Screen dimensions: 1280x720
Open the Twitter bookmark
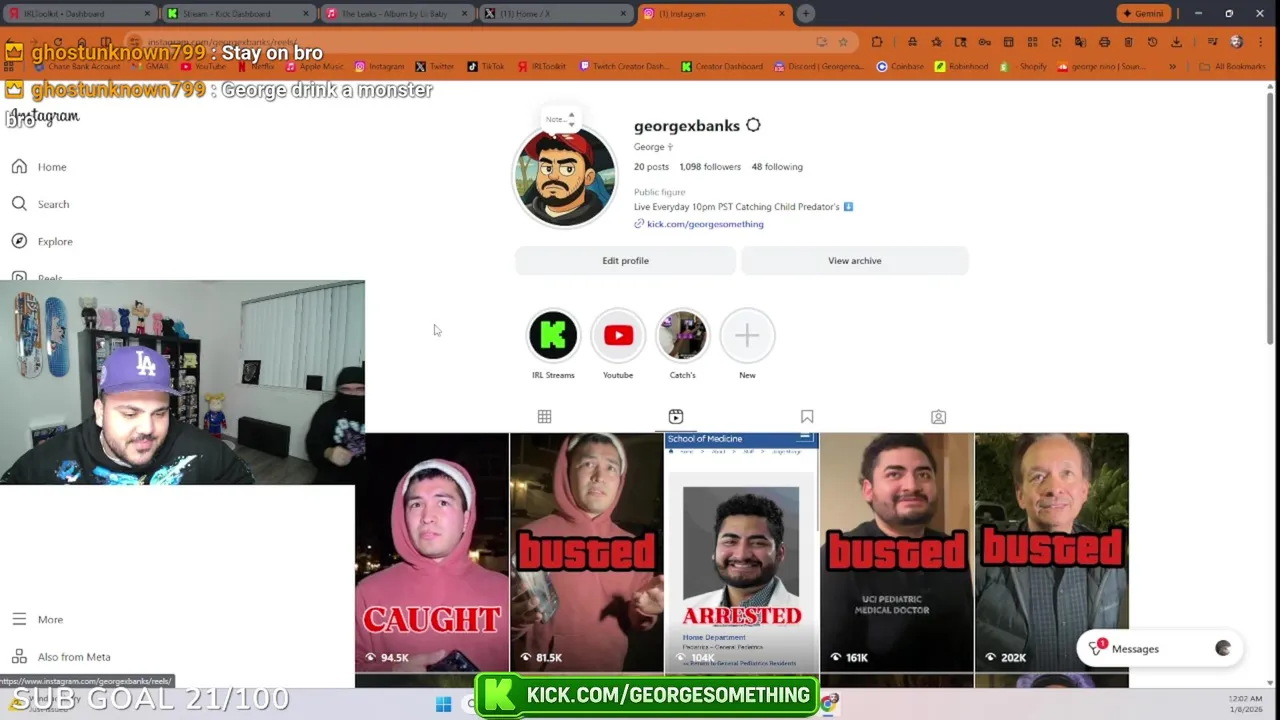point(435,67)
